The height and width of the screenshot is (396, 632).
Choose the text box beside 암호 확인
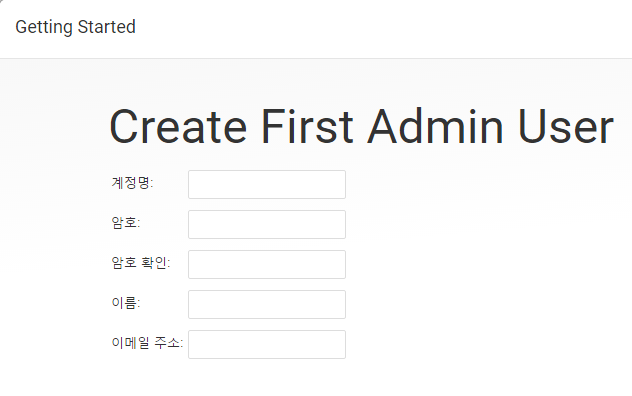coord(267,264)
